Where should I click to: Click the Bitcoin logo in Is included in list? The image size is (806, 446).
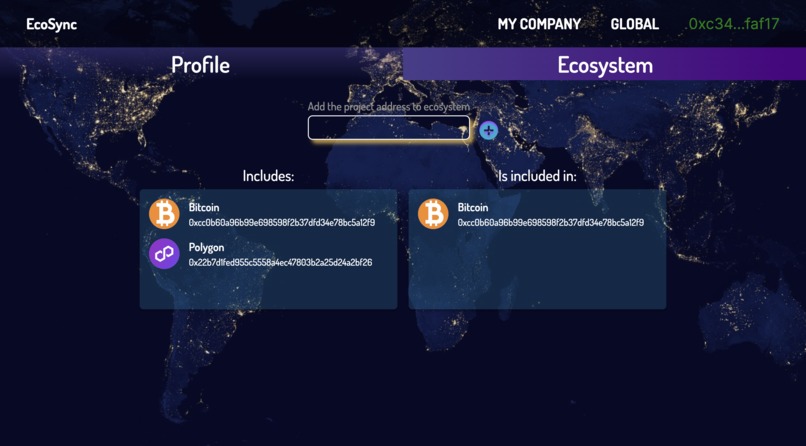pyautogui.click(x=433, y=214)
